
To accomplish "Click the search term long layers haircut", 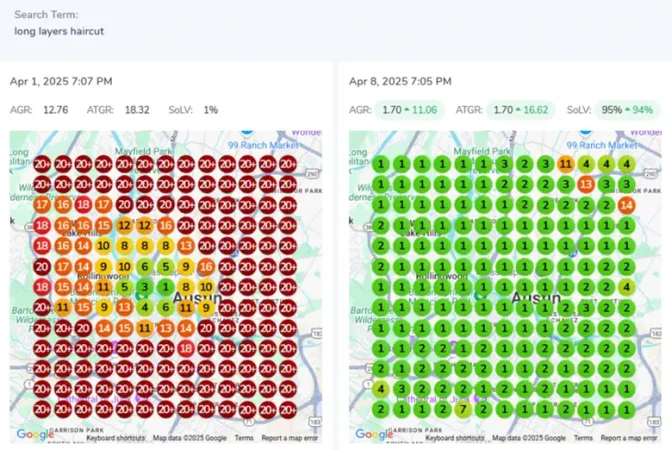I will [59, 31].
